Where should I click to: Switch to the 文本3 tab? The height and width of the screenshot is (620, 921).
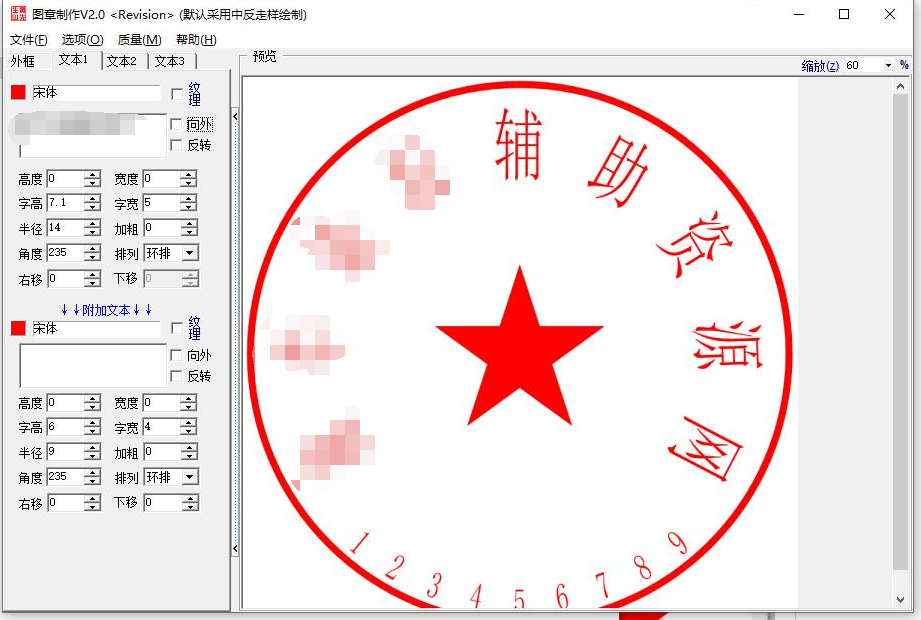tap(169, 60)
